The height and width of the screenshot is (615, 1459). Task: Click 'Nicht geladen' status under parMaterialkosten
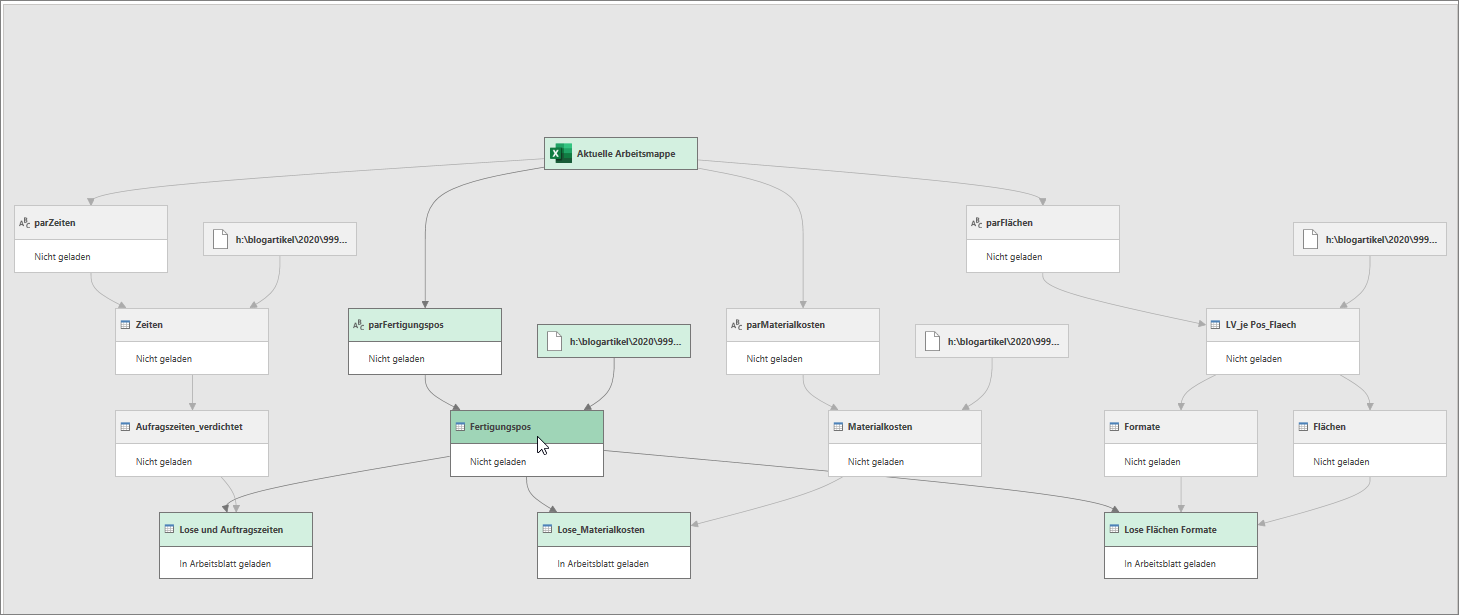click(x=775, y=359)
